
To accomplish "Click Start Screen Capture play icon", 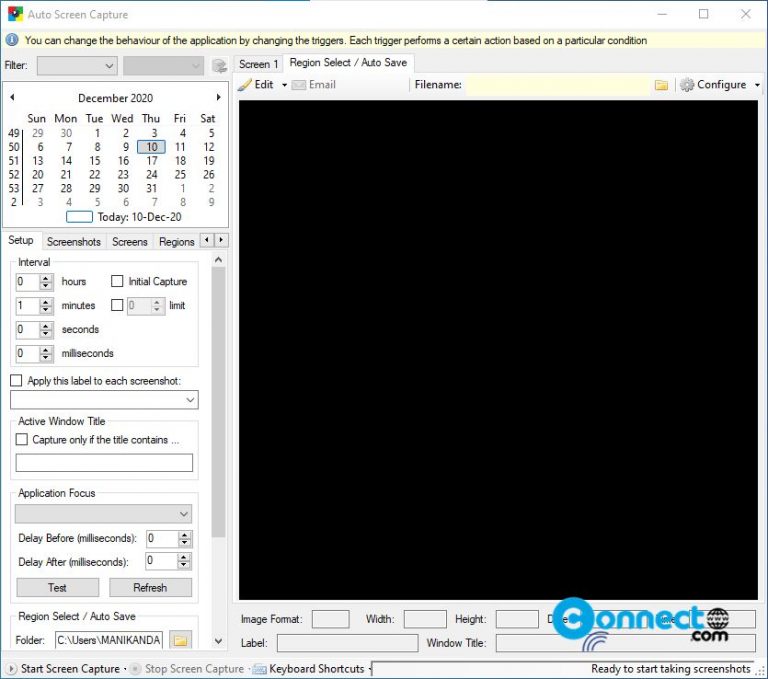I will [x=12, y=669].
